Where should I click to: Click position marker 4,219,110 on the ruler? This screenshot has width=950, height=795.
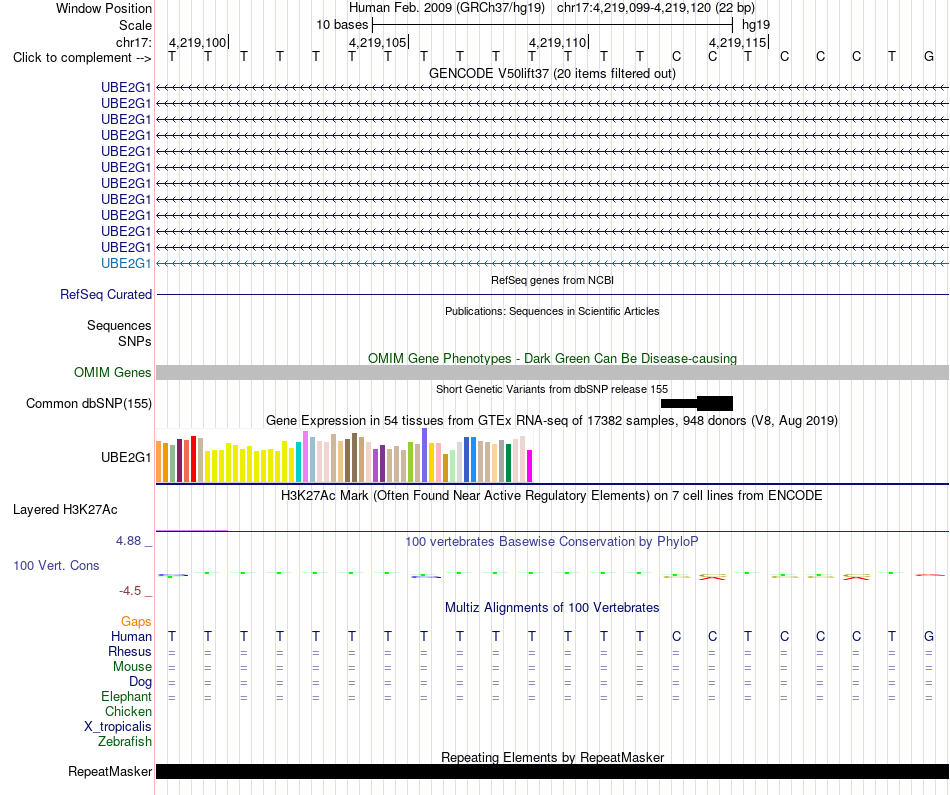coord(559,42)
